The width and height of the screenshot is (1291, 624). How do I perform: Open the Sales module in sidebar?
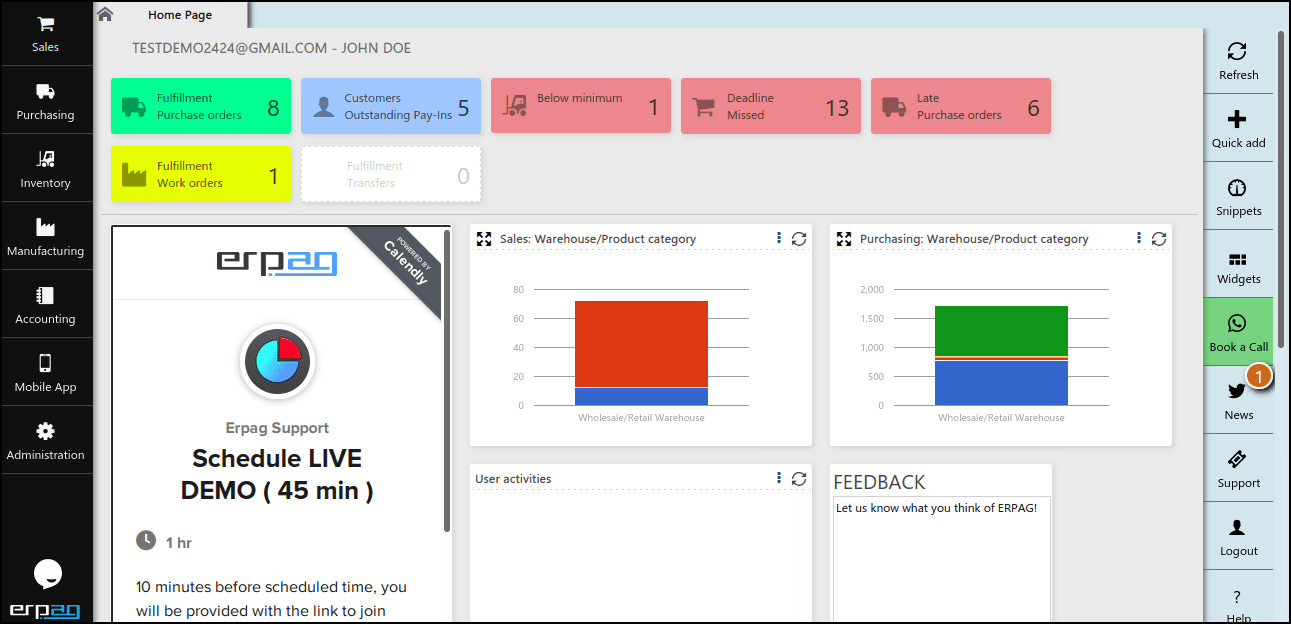(46, 34)
